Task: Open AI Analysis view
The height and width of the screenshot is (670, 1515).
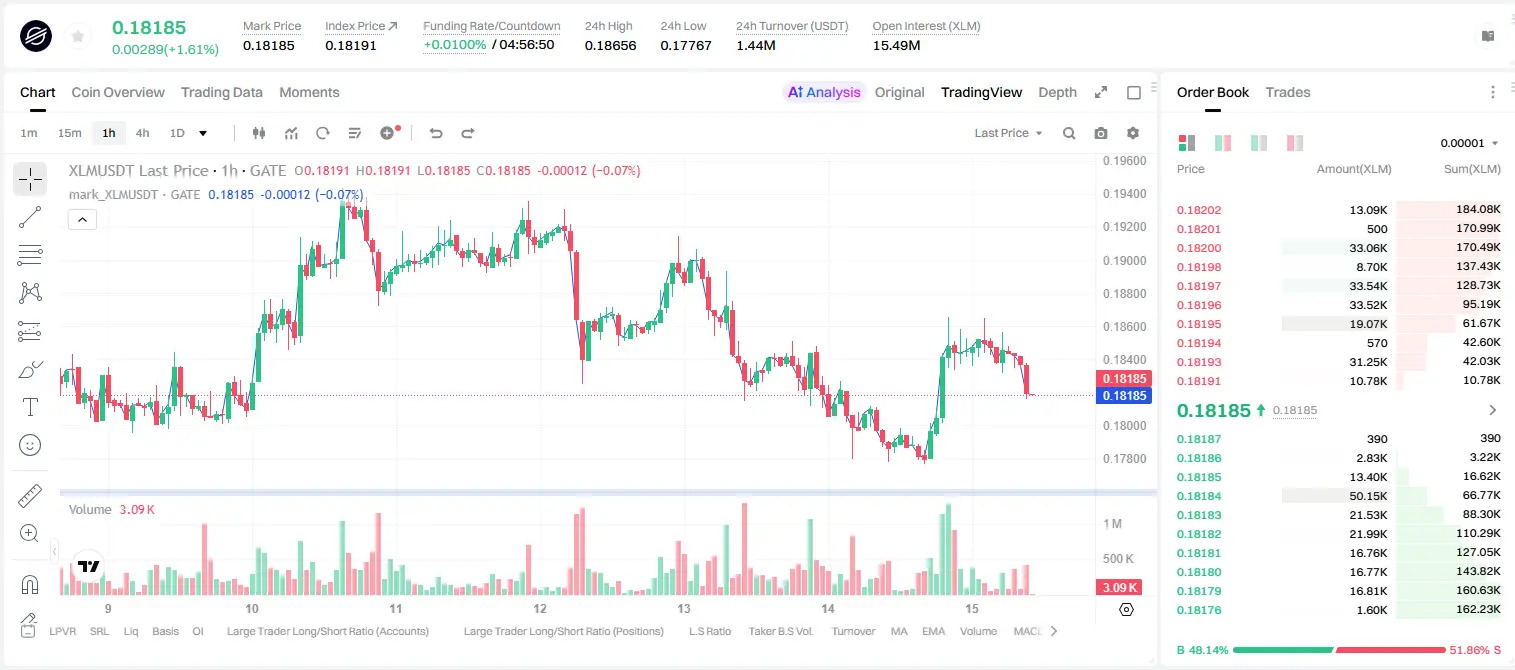Action: point(824,92)
